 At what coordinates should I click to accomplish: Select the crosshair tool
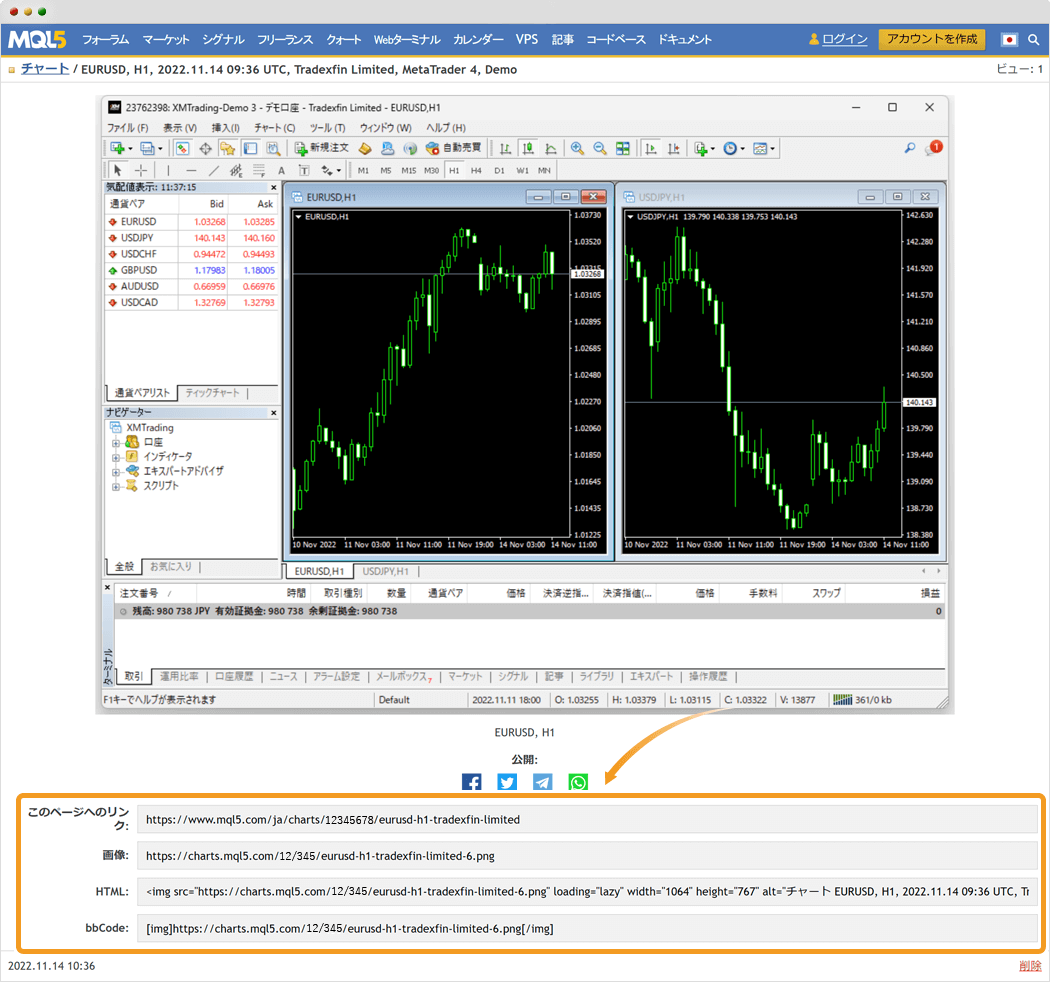(141, 170)
